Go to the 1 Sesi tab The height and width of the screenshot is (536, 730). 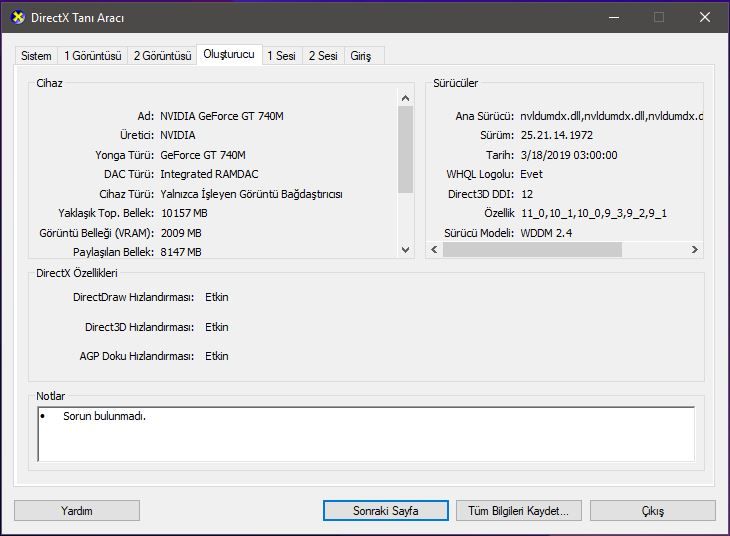coord(282,56)
